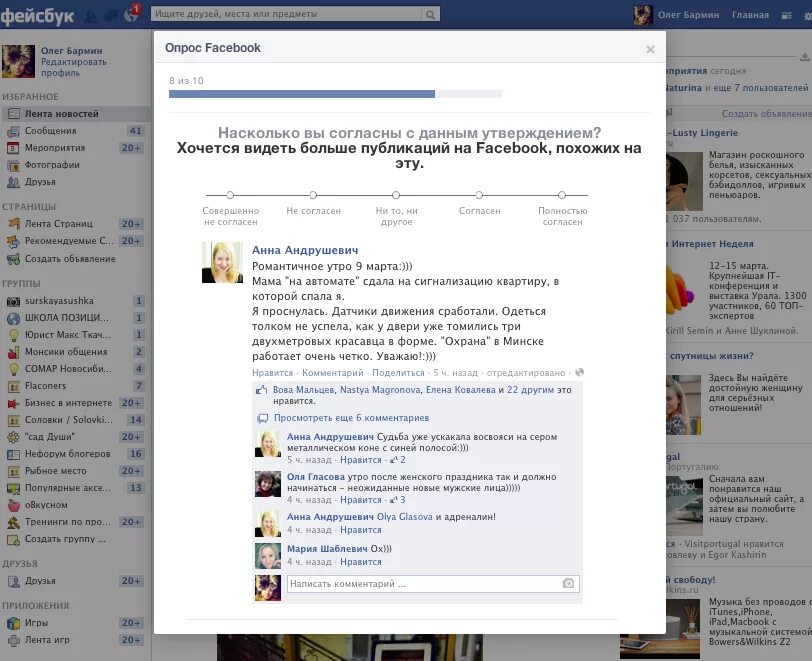Screen dimensions: 812x661
Task: Open Интернет Неделя ad title
Action: (712, 243)
